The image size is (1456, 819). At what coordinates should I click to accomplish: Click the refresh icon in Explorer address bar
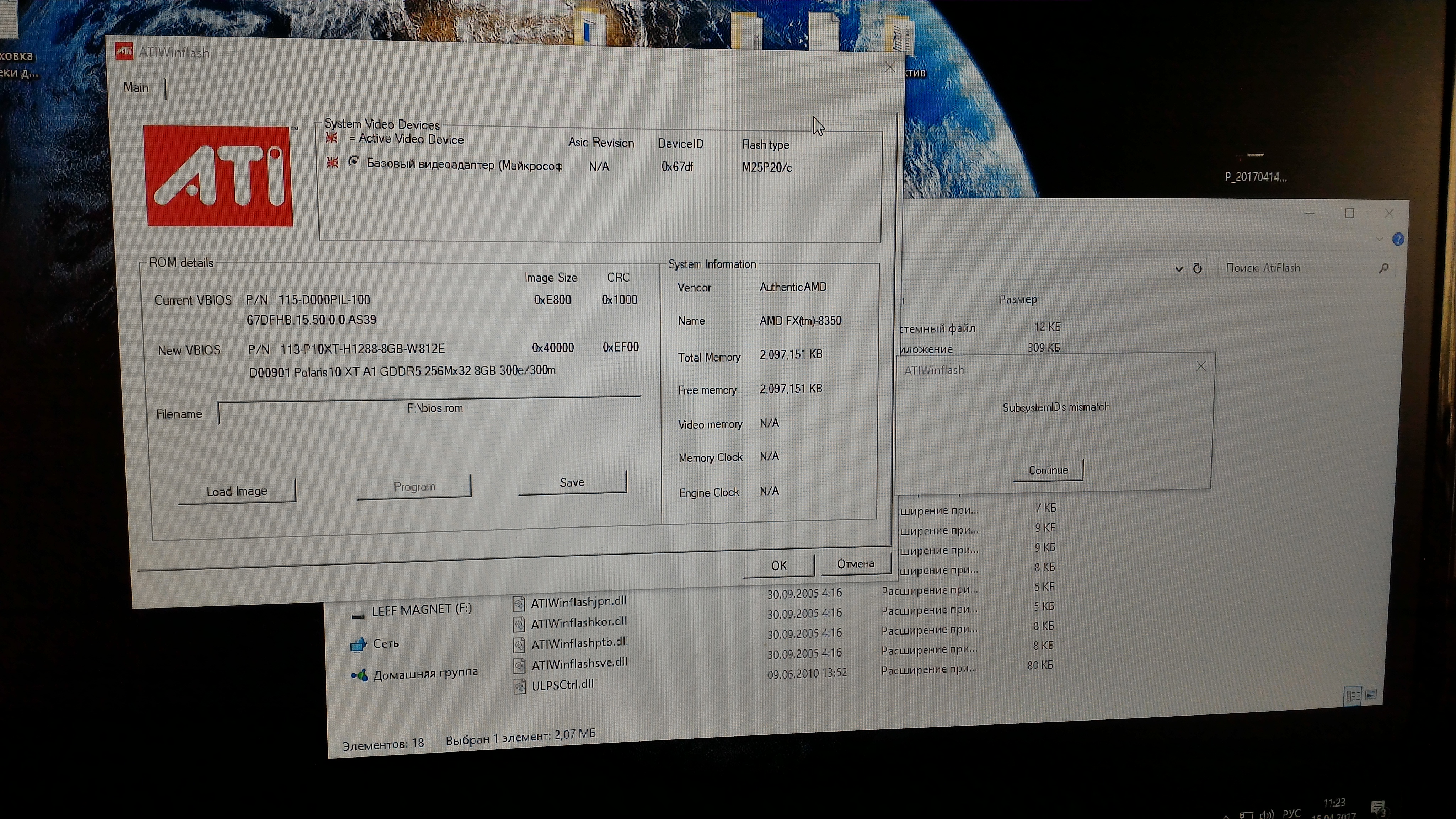pyautogui.click(x=1197, y=268)
